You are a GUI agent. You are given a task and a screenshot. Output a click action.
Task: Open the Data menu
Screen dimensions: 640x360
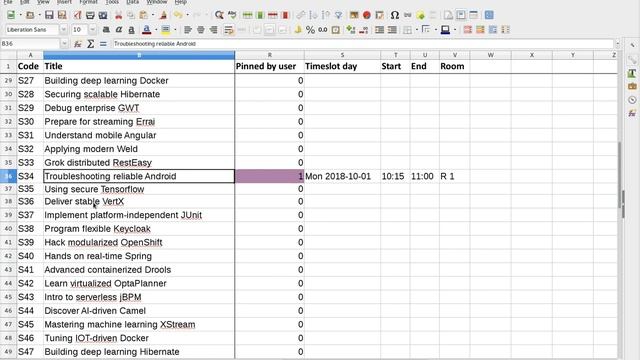coord(132,2)
